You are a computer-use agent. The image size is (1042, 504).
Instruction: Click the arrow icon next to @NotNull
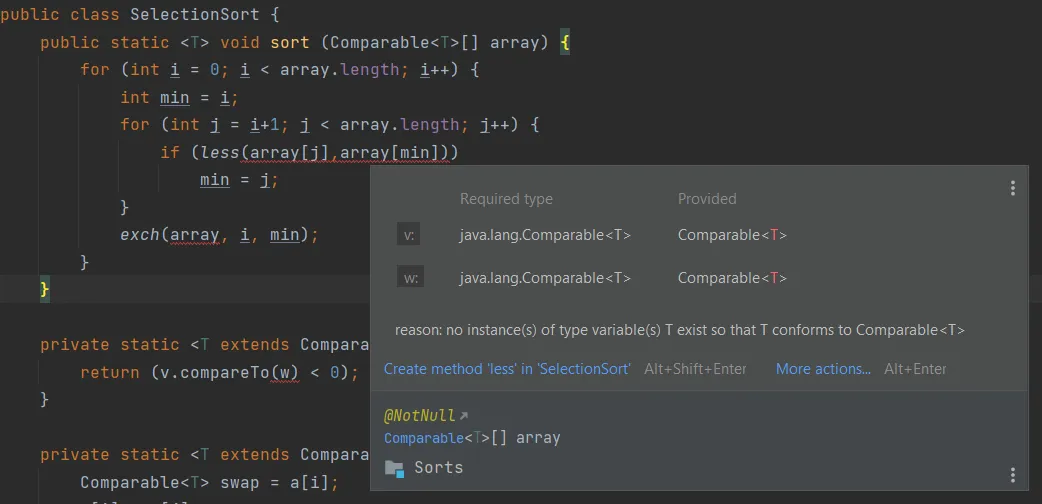coord(464,416)
